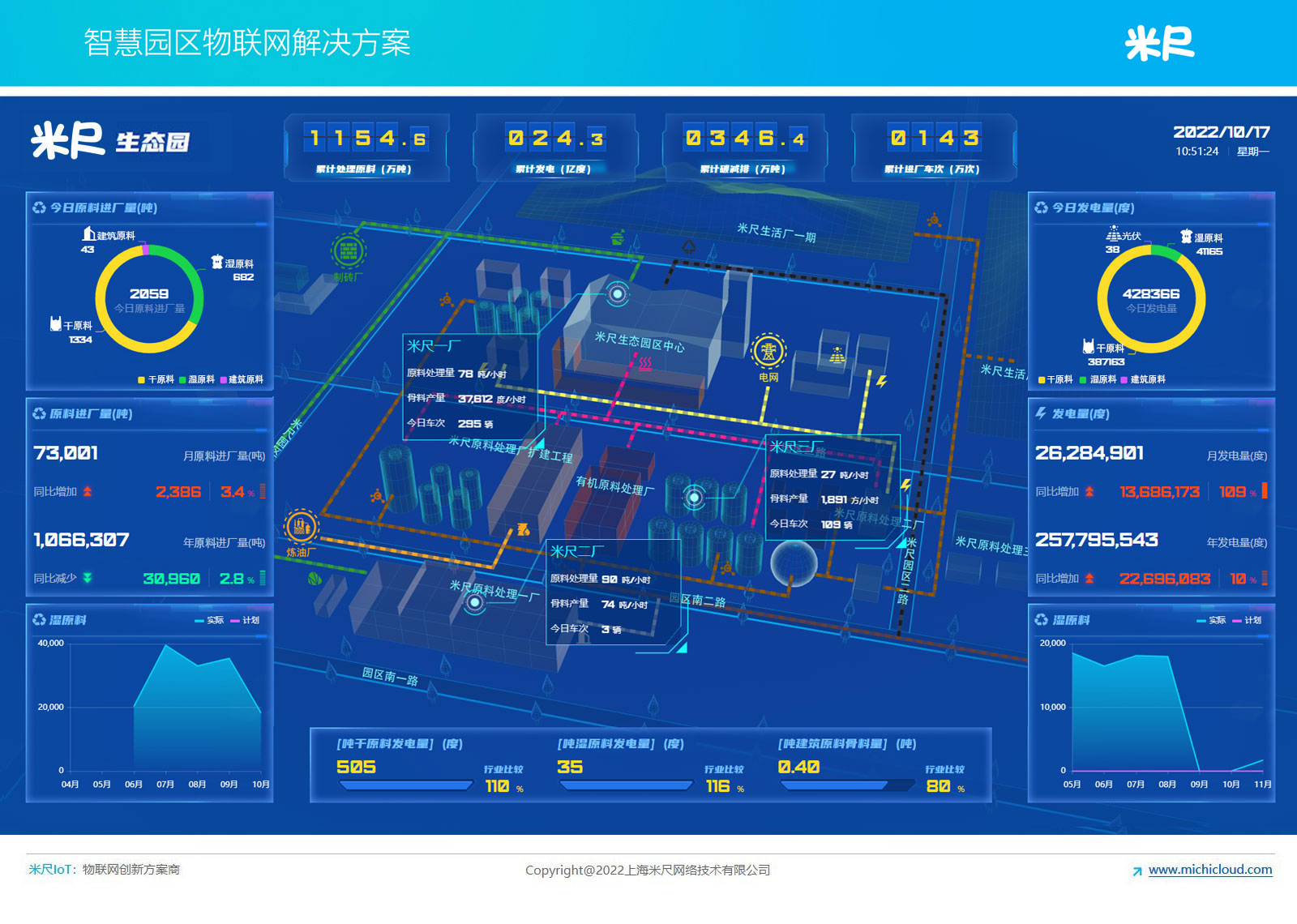The height and width of the screenshot is (924, 1297).
Task: Click 干原料 icon on left donut chart
Action: pyautogui.click(x=56, y=323)
